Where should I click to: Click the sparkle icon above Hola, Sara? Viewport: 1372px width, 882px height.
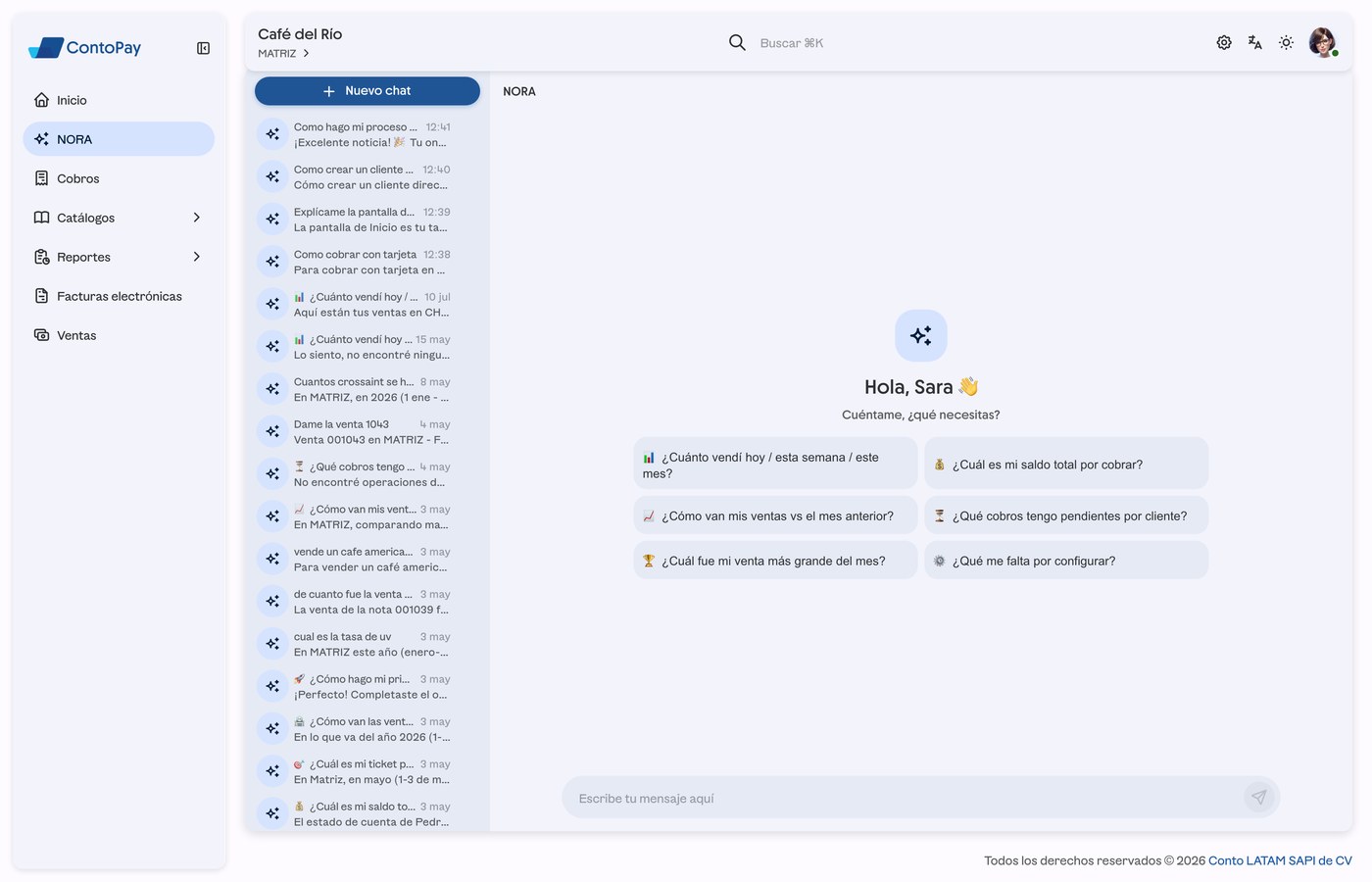tap(921, 335)
